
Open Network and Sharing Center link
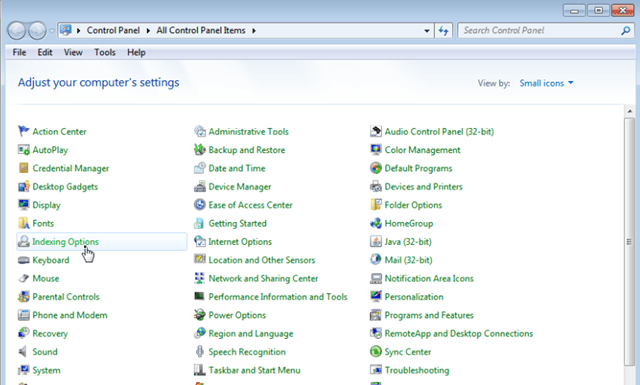tap(263, 278)
